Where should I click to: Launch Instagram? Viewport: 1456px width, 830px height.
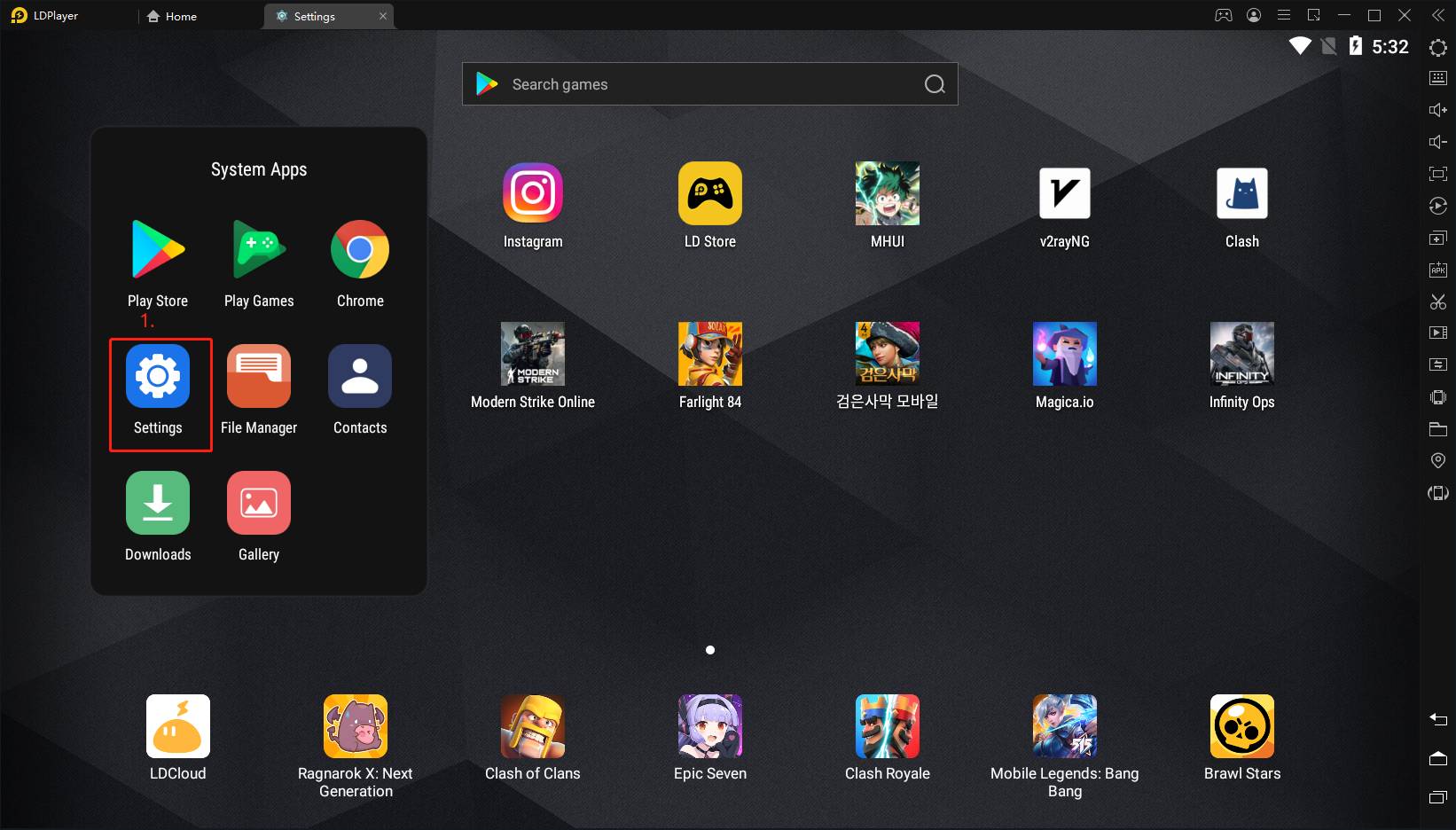pos(533,193)
